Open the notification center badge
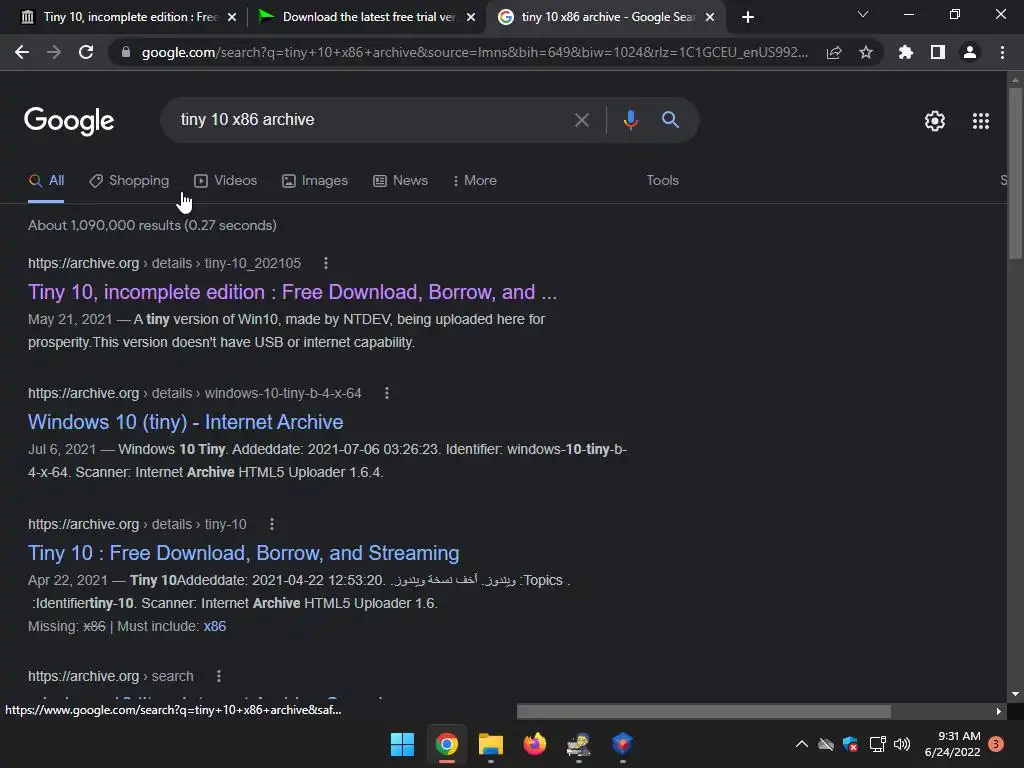 coord(996,744)
